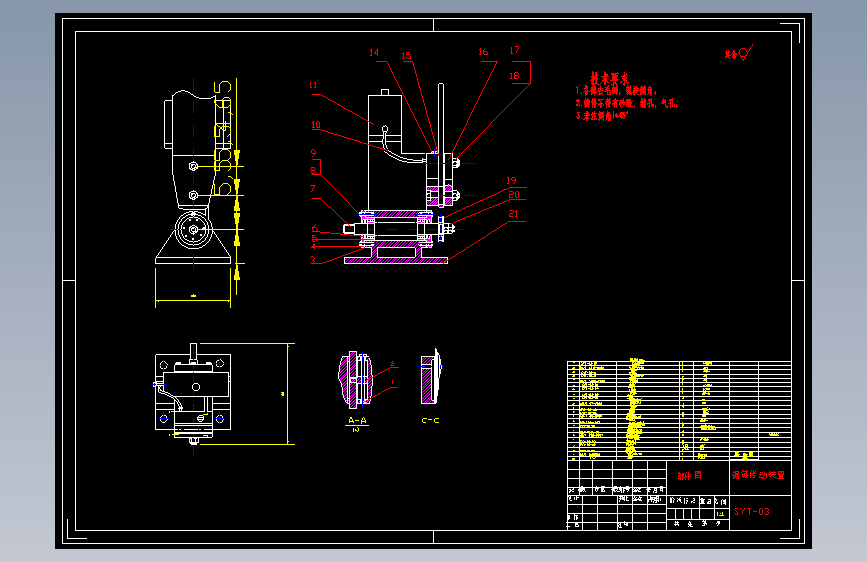
Task: Click part balloon number 3
Action: (x=312, y=260)
